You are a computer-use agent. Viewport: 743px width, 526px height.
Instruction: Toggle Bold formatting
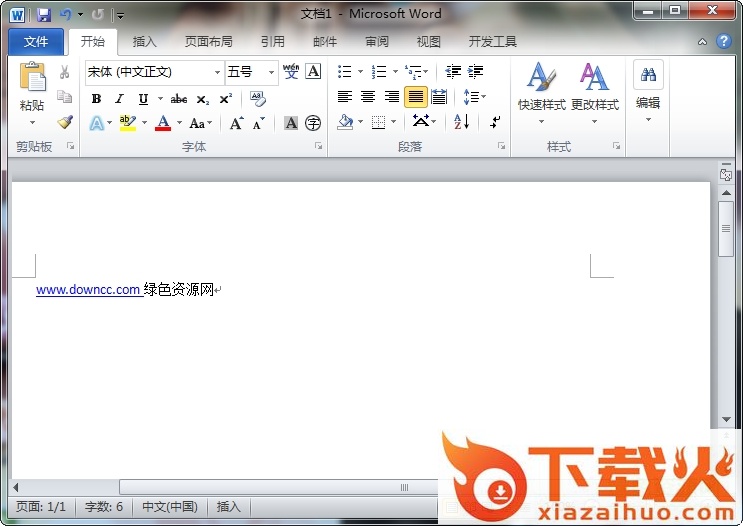(x=96, y=98)
